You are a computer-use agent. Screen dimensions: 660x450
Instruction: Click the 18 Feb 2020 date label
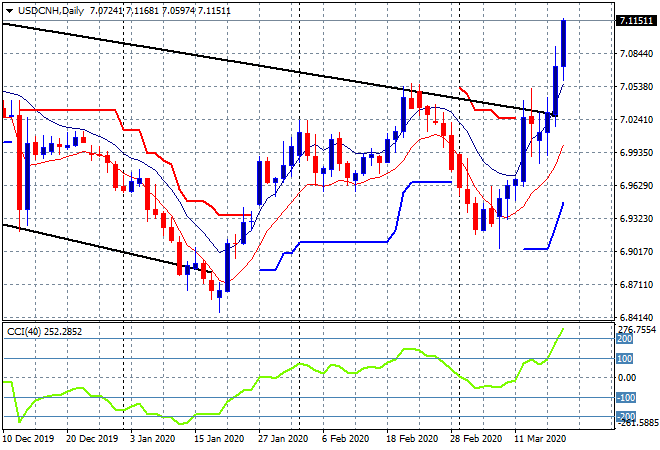[x=412, y=439]
